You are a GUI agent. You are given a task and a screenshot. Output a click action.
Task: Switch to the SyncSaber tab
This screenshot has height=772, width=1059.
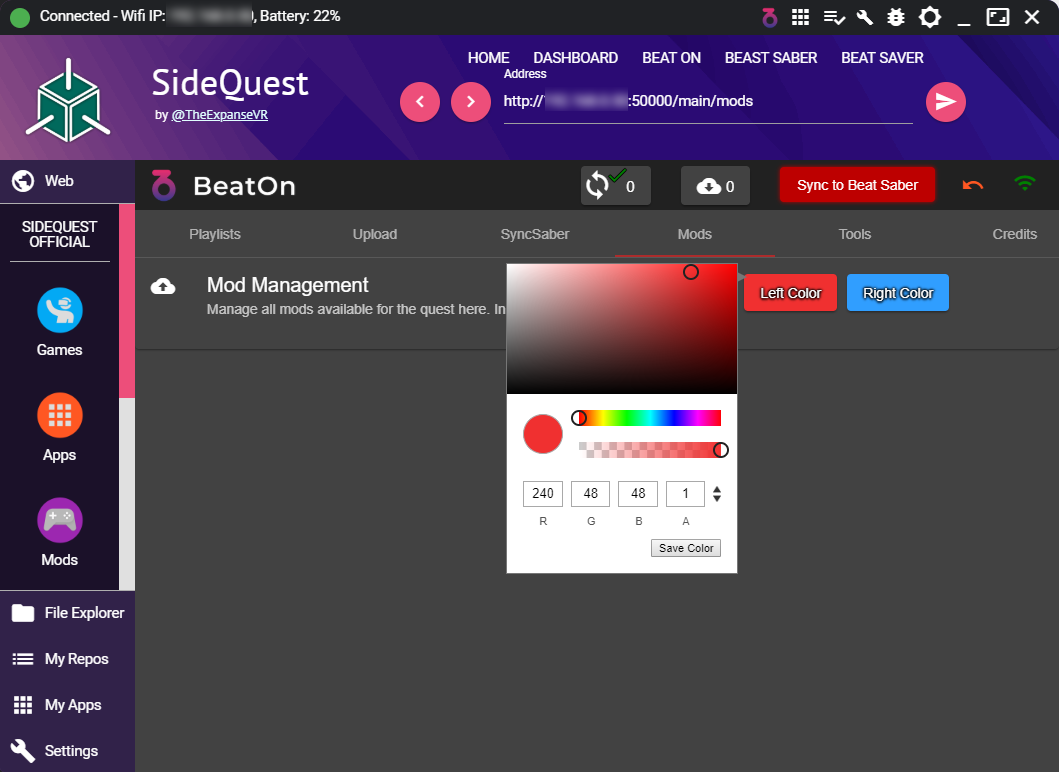[x=535, y=234]
